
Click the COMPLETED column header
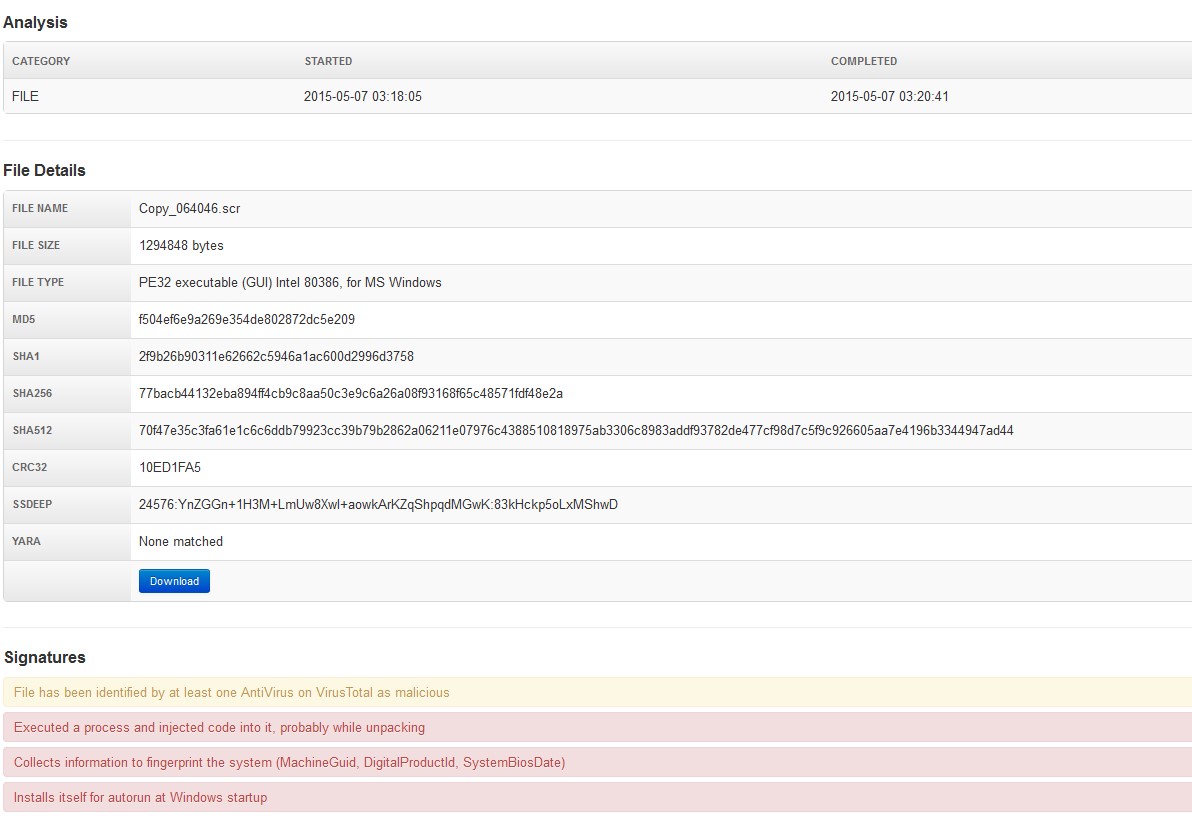pyautogui.click(x=864, y=61)
